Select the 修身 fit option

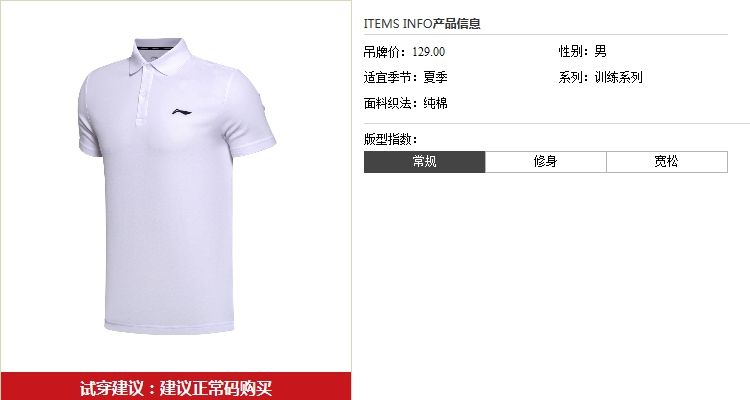pos(546,162)
